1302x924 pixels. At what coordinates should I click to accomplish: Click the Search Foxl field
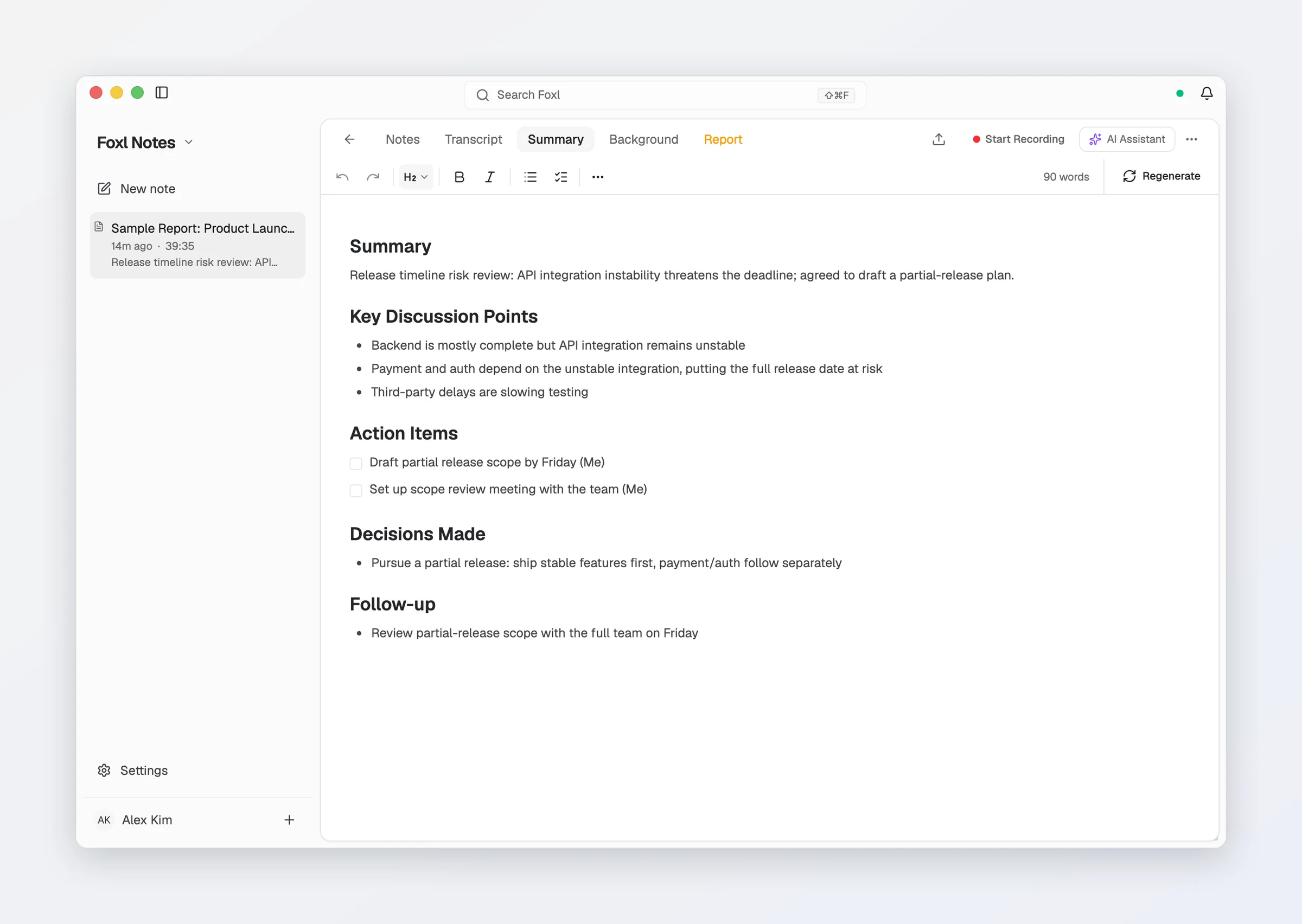[665, 95]
